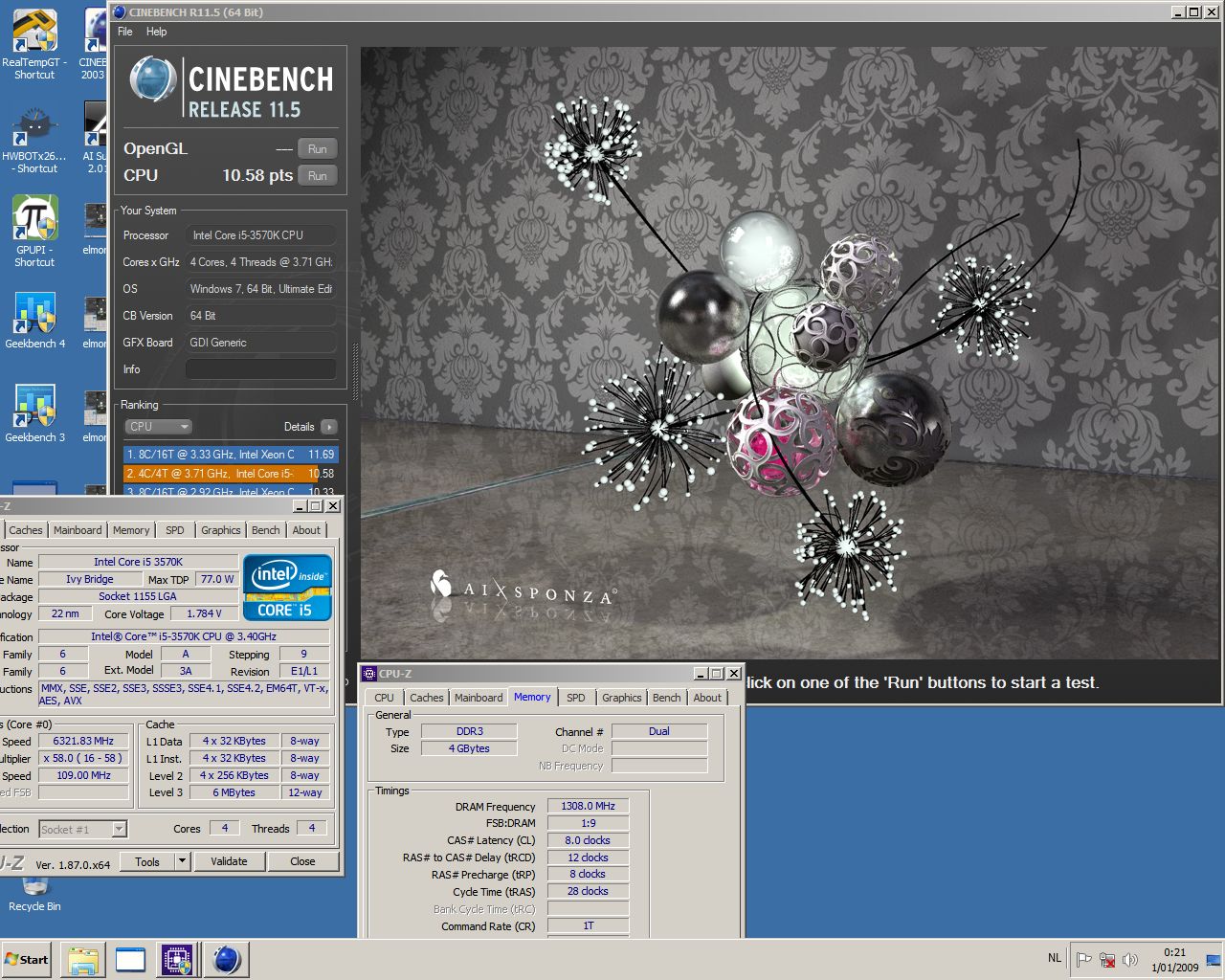Switch to CPU tab in CPU-Z Memory window
Screen dimensions: 1225x980
coord(384,698)
